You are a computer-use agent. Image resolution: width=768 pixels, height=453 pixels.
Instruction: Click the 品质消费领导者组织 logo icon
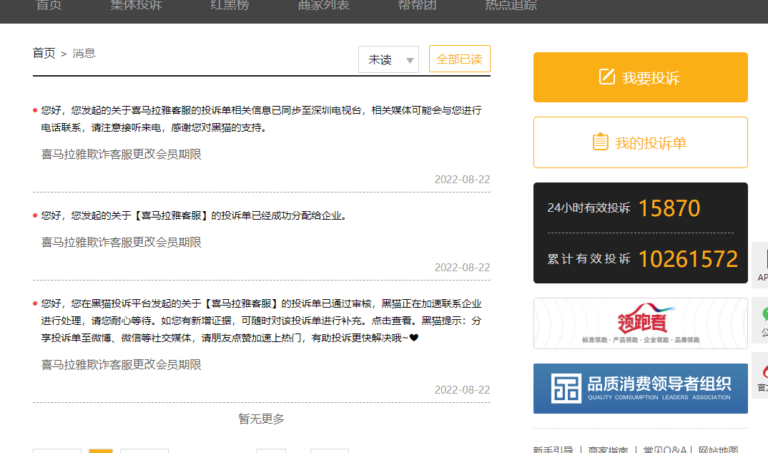click(x=567, y=388)
